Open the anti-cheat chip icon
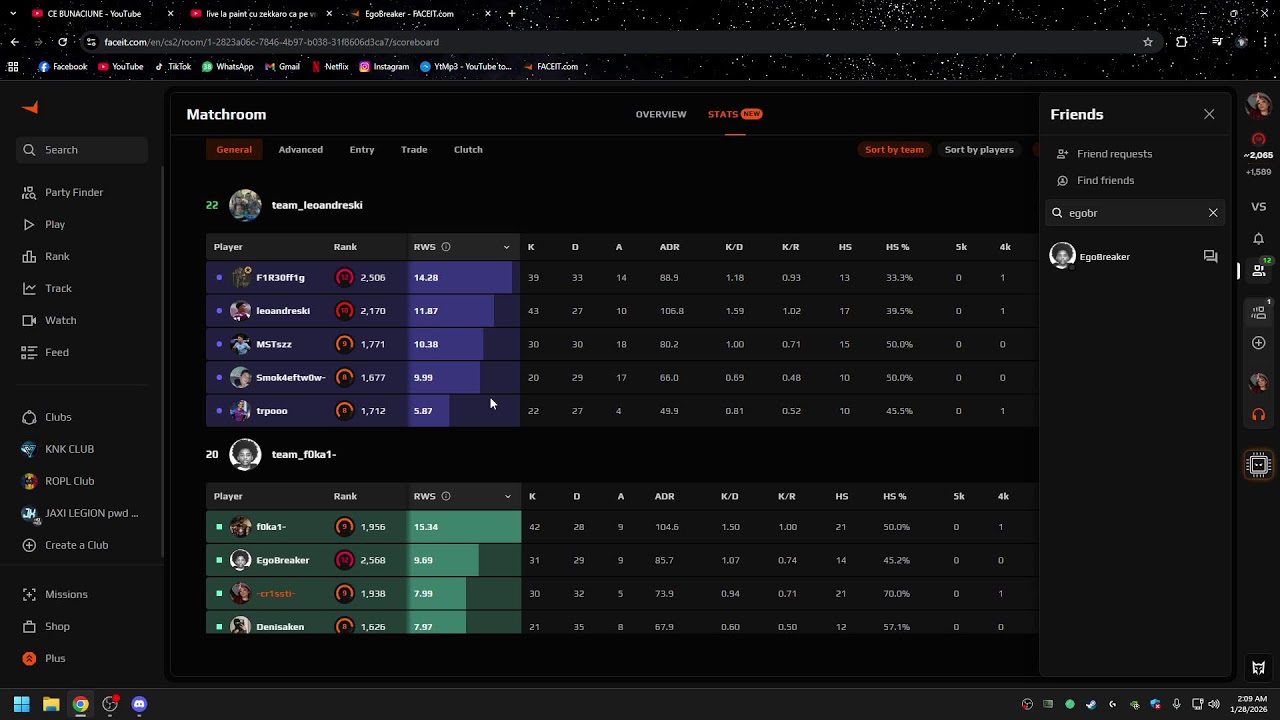Screen dimensions: 1280x720 (x=1259, y=465)
